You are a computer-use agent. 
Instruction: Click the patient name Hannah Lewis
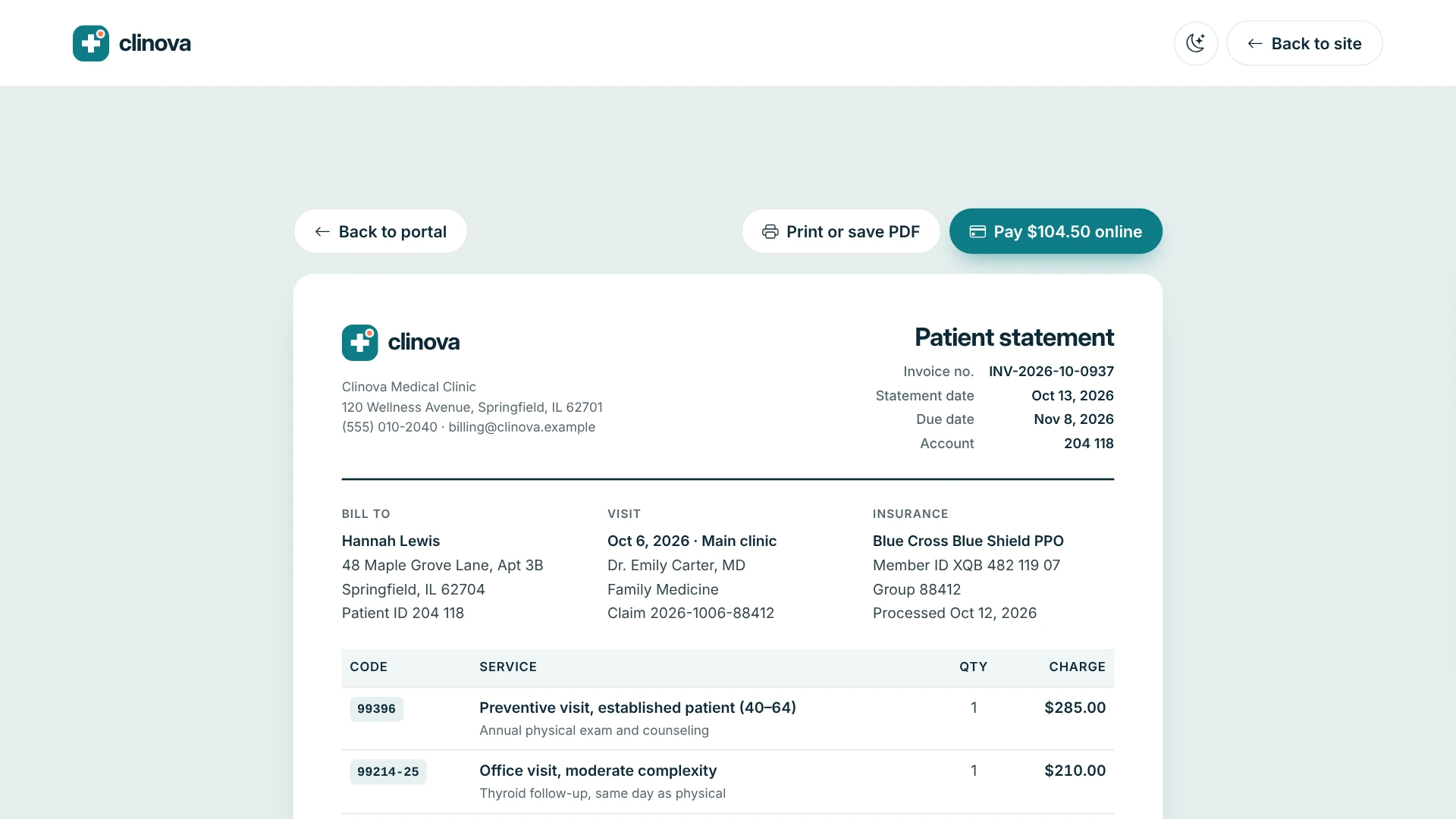point(391,541)
